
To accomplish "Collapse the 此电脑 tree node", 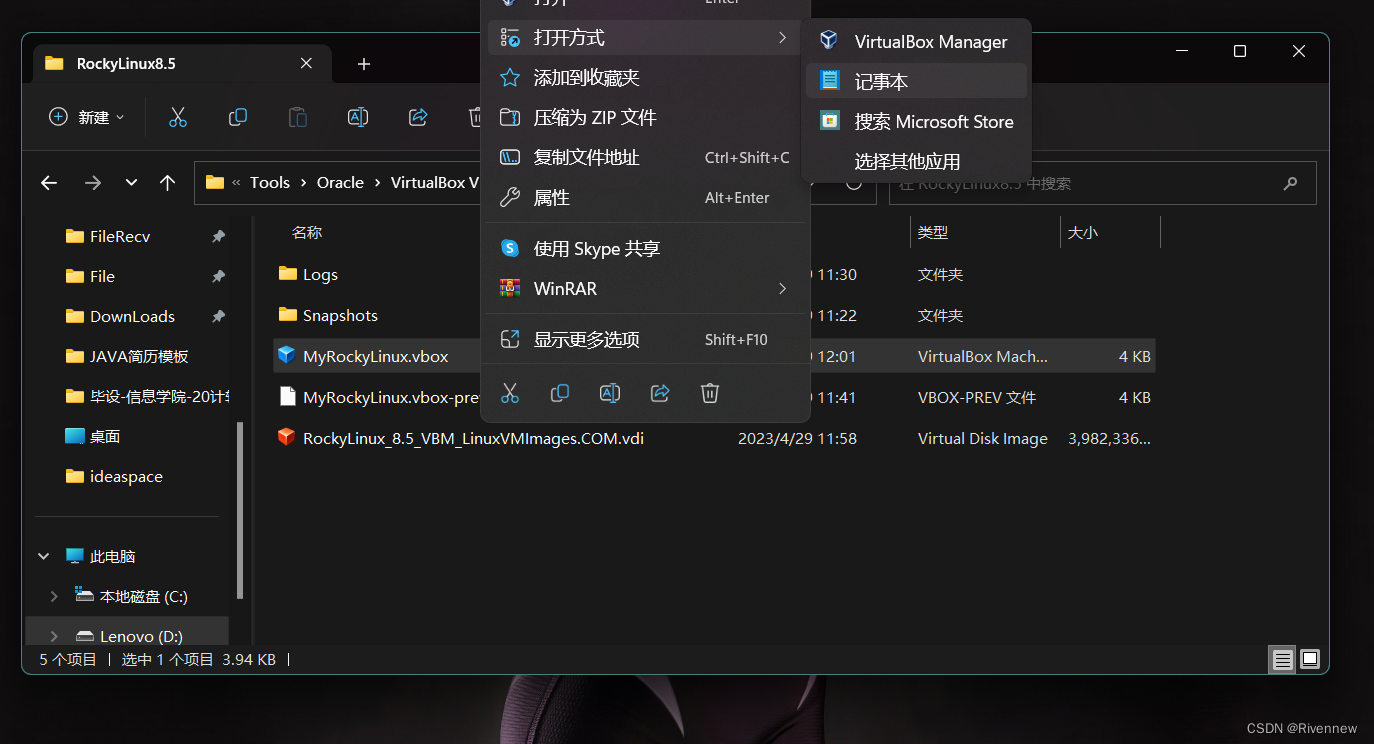I will click(x=44, y=556).
